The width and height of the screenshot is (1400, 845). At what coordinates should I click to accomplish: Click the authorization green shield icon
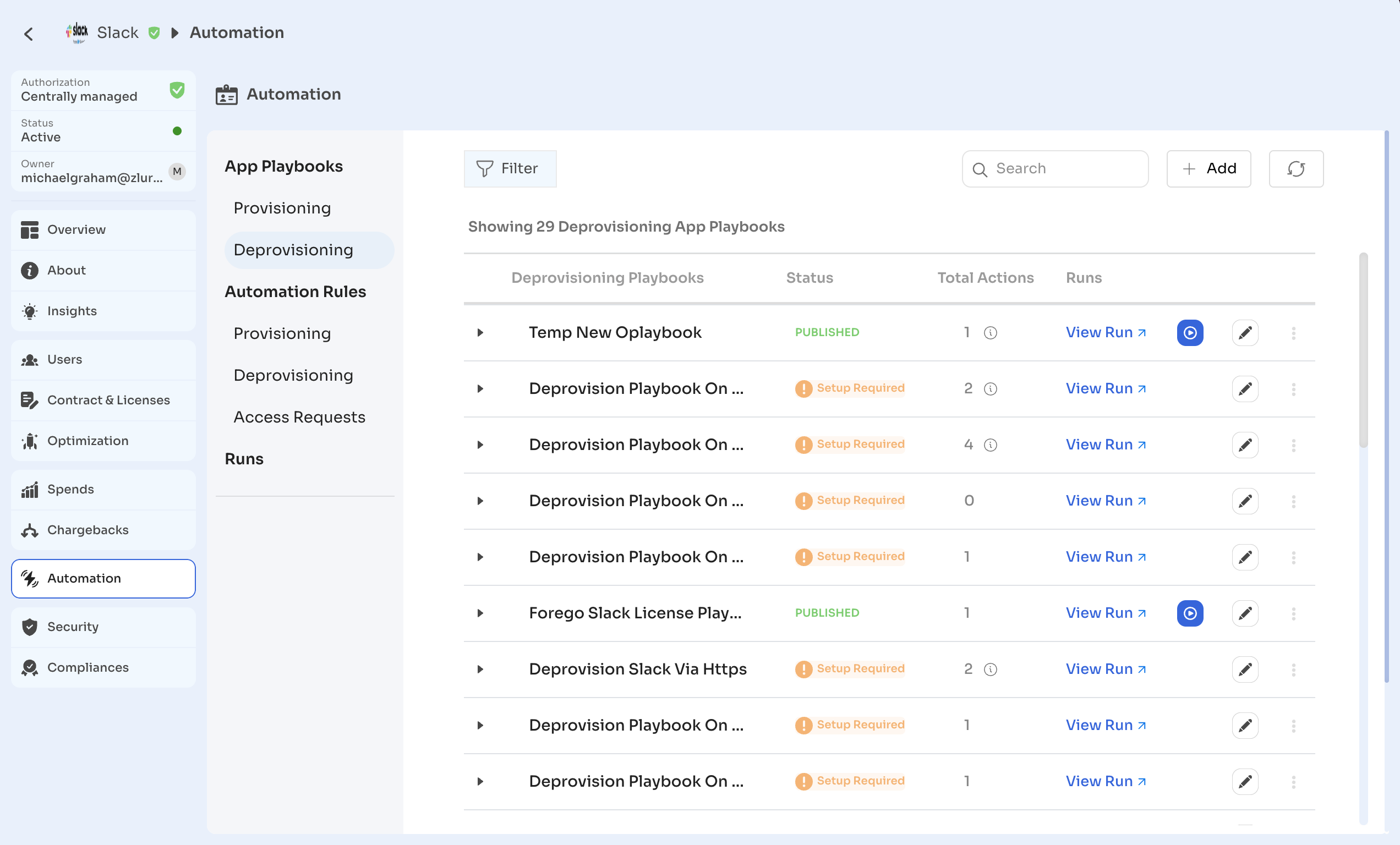[177, 90]
